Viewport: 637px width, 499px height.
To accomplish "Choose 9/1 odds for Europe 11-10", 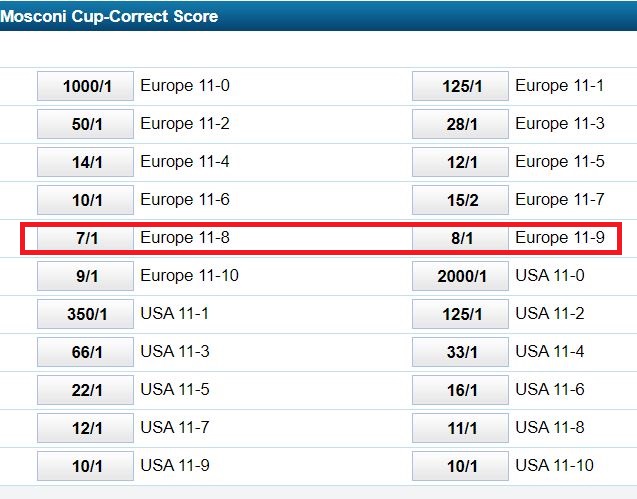I will [x=86, y=276].
